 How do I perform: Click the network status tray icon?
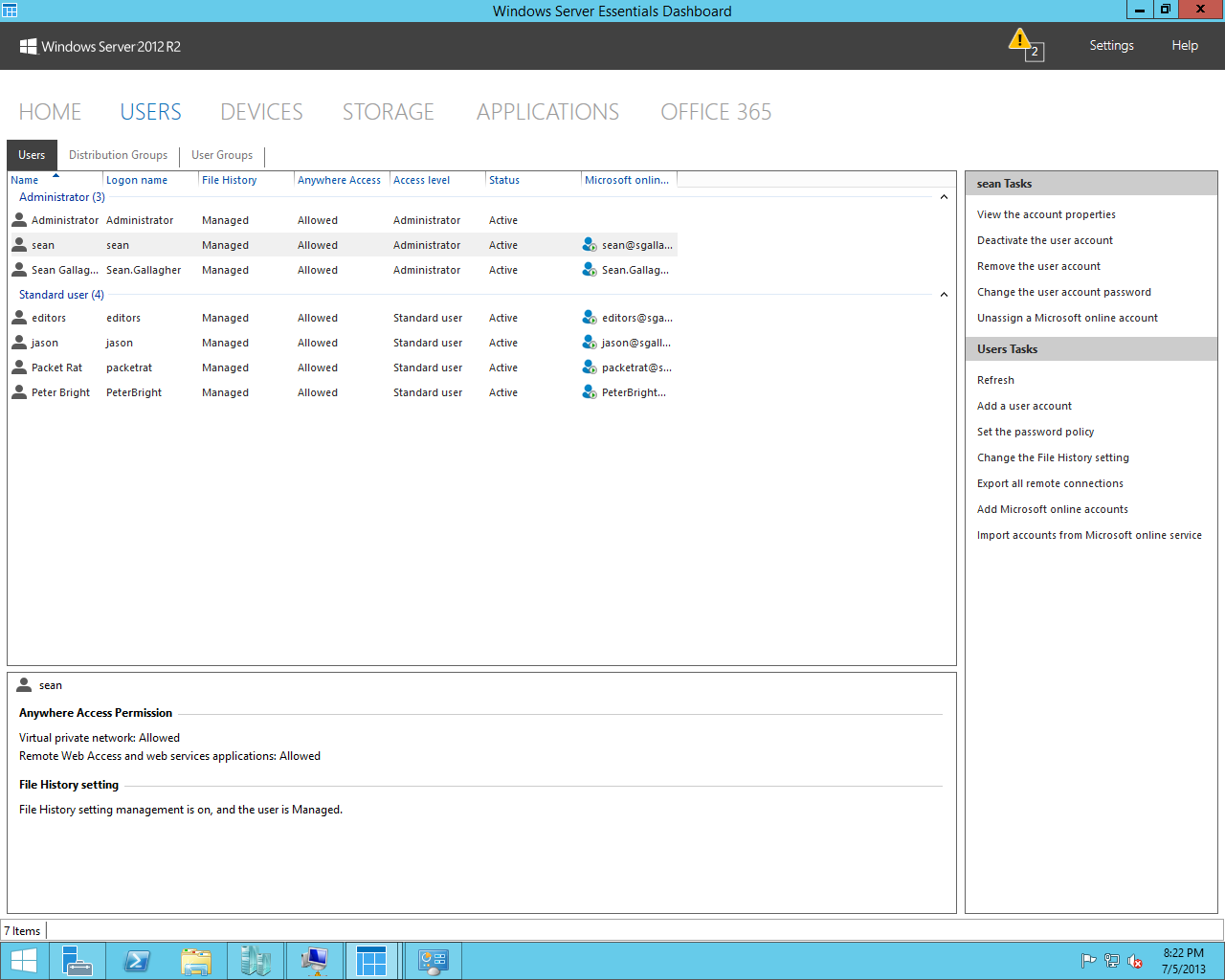[x=1111, y=960]
